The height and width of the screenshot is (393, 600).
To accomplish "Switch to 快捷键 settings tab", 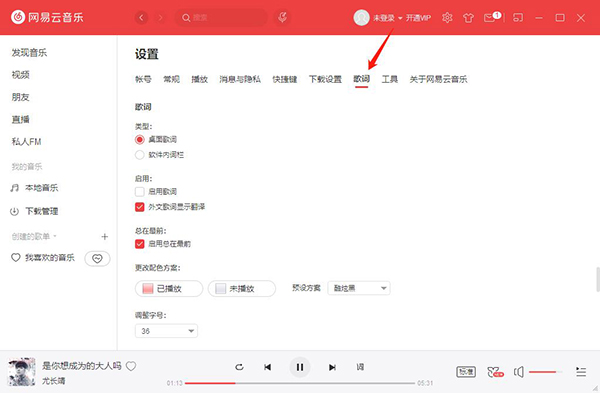I will click(285, 79).
